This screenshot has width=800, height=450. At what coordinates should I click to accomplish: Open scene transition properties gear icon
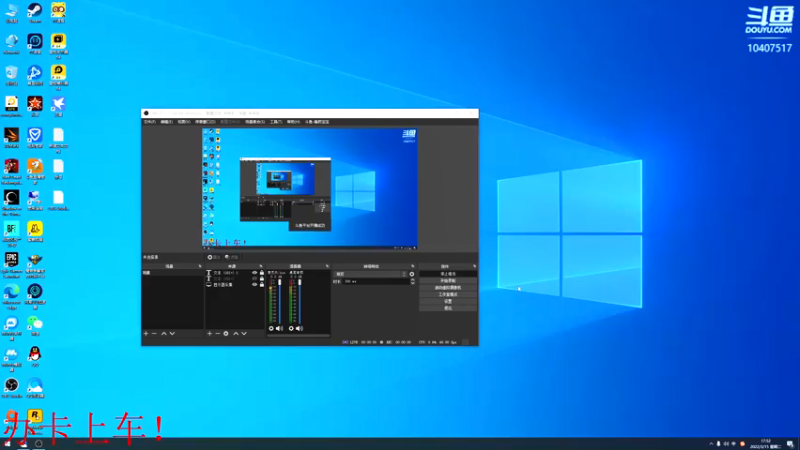(x=412, y=274)
